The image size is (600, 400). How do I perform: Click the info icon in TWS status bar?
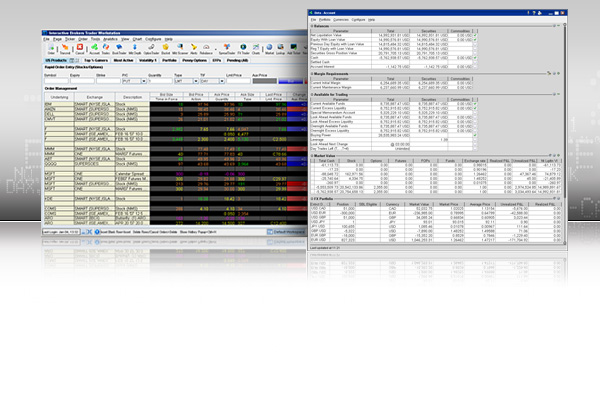[x=97, y=232]
